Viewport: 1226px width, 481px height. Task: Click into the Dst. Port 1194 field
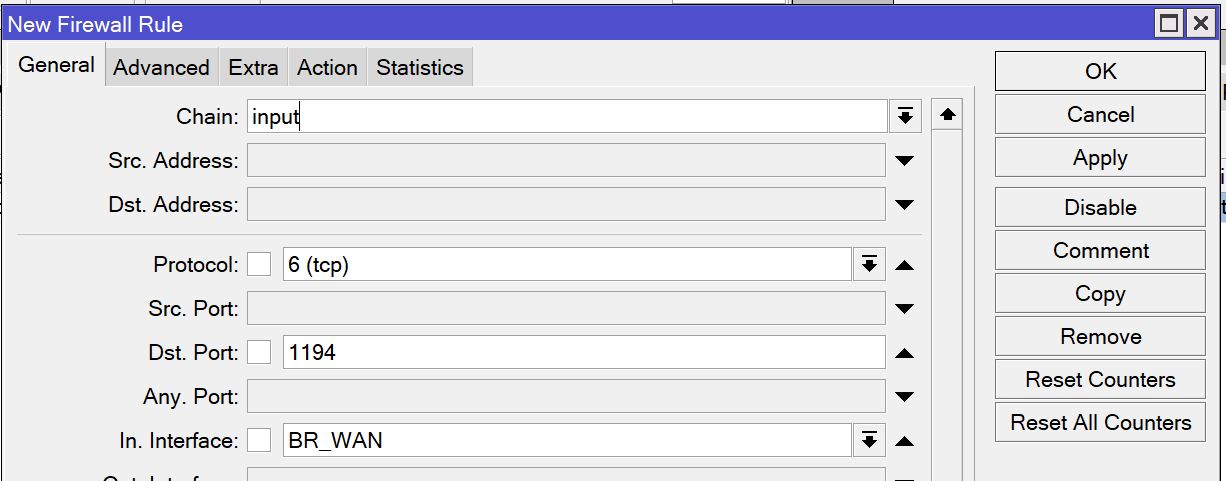coord(584,353)
